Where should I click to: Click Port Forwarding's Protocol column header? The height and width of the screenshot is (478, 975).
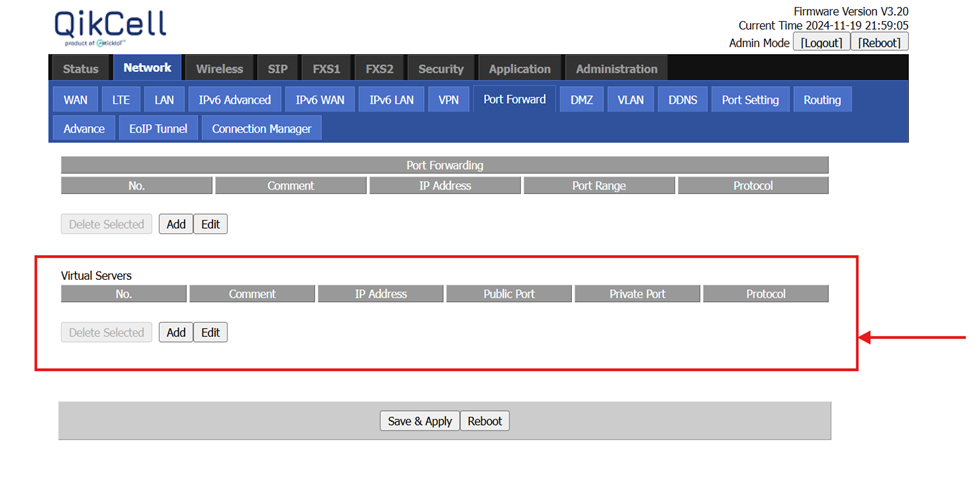[753, 186]
